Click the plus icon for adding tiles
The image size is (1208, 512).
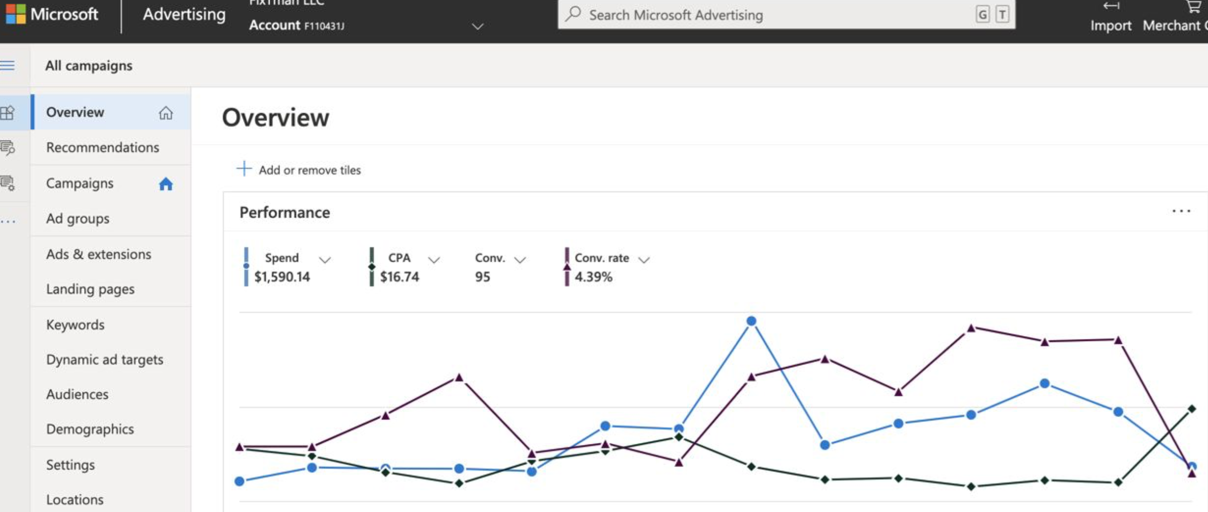(243, 169)
